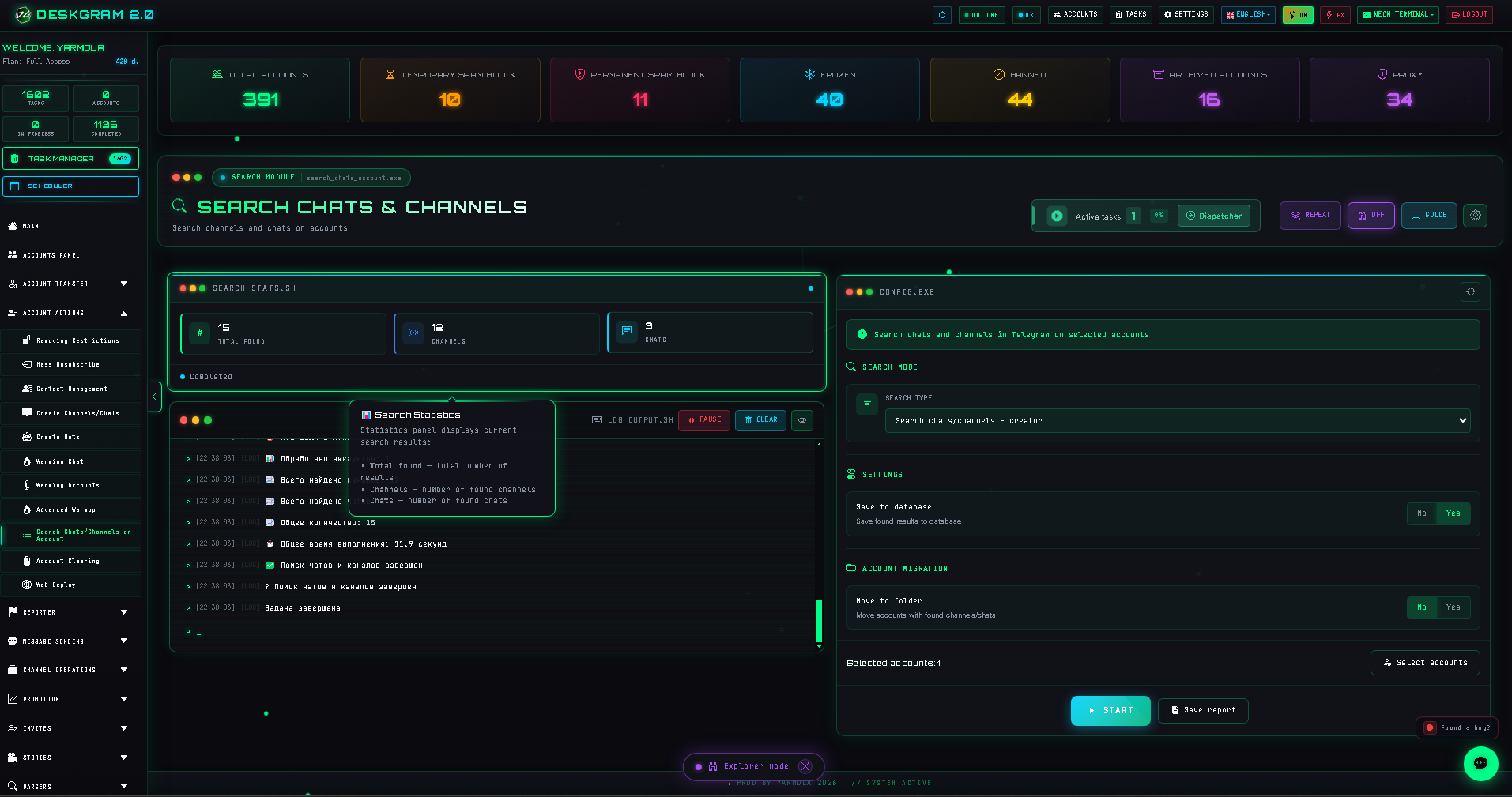Click the Contact Management icon
This screenshot has width=1512, height=797.
click(27, 389)
